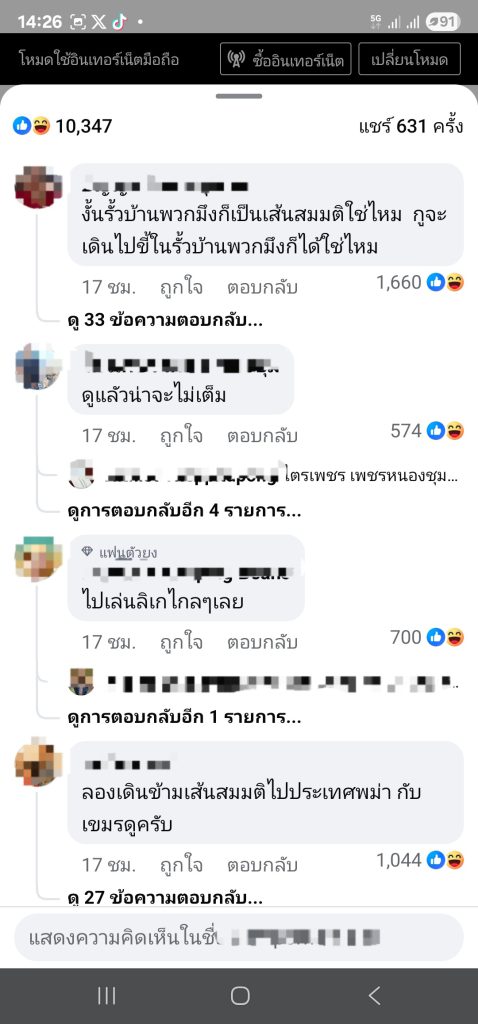
Task: Open reaction icons beside the 700 count
Action: click(446, 637)
